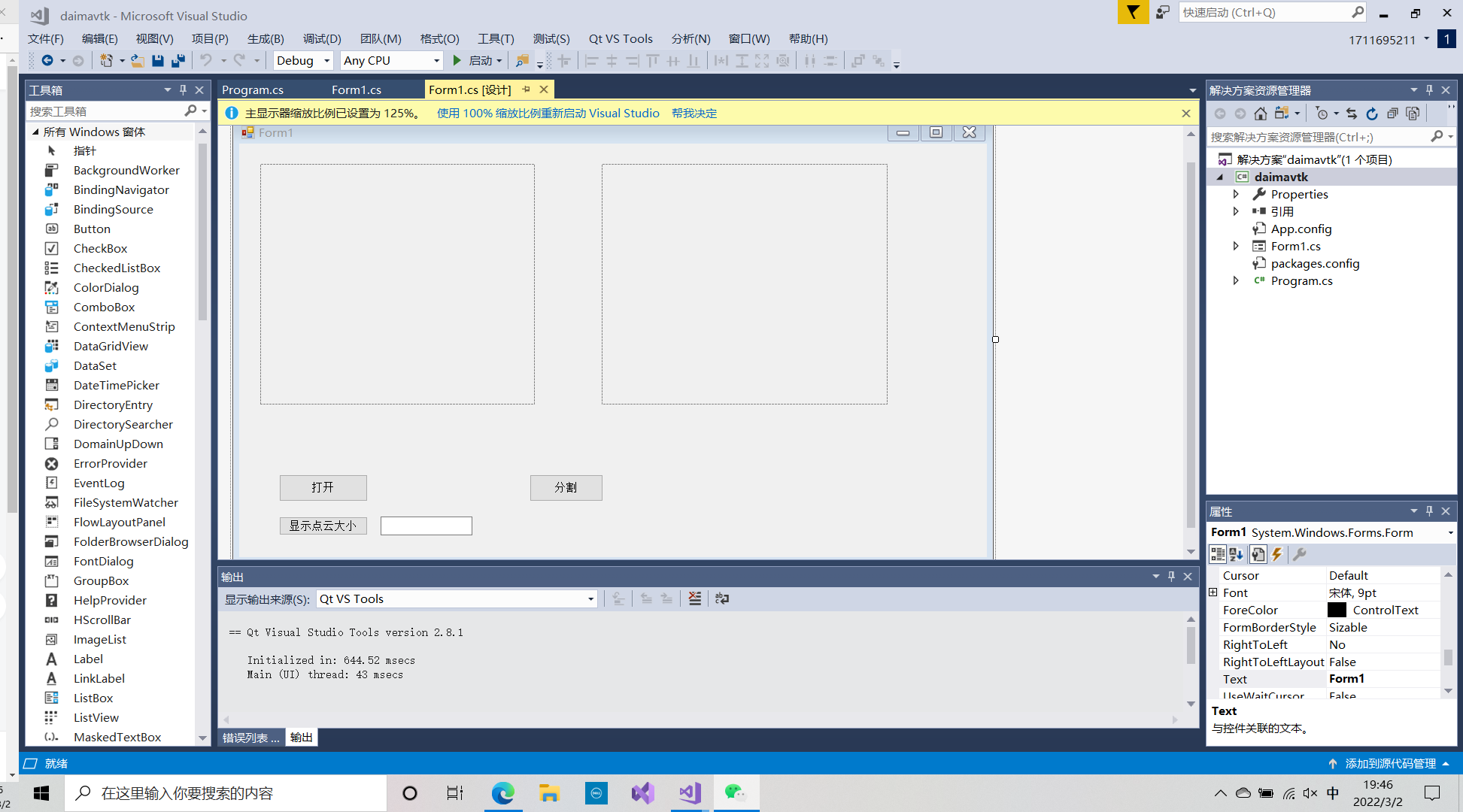The image size is (1463, 812).
Task: Show events via lightning bolt icon in Properties
Action: pyautogui.click(x=1277, y=554)
